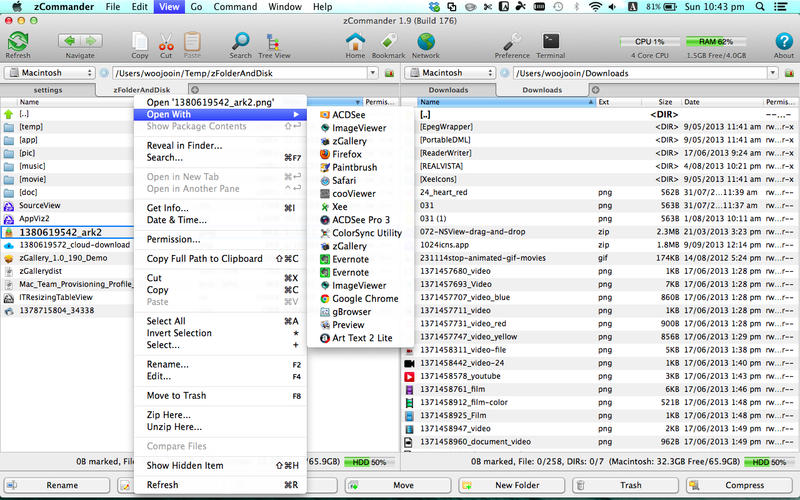Click the Cut scissors icon
800x500 pixels.
167,42
